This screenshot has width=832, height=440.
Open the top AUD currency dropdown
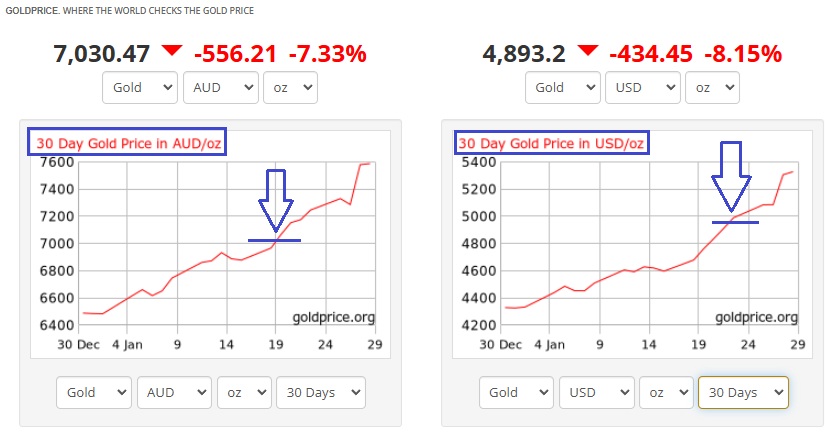[x=220, y=87]
